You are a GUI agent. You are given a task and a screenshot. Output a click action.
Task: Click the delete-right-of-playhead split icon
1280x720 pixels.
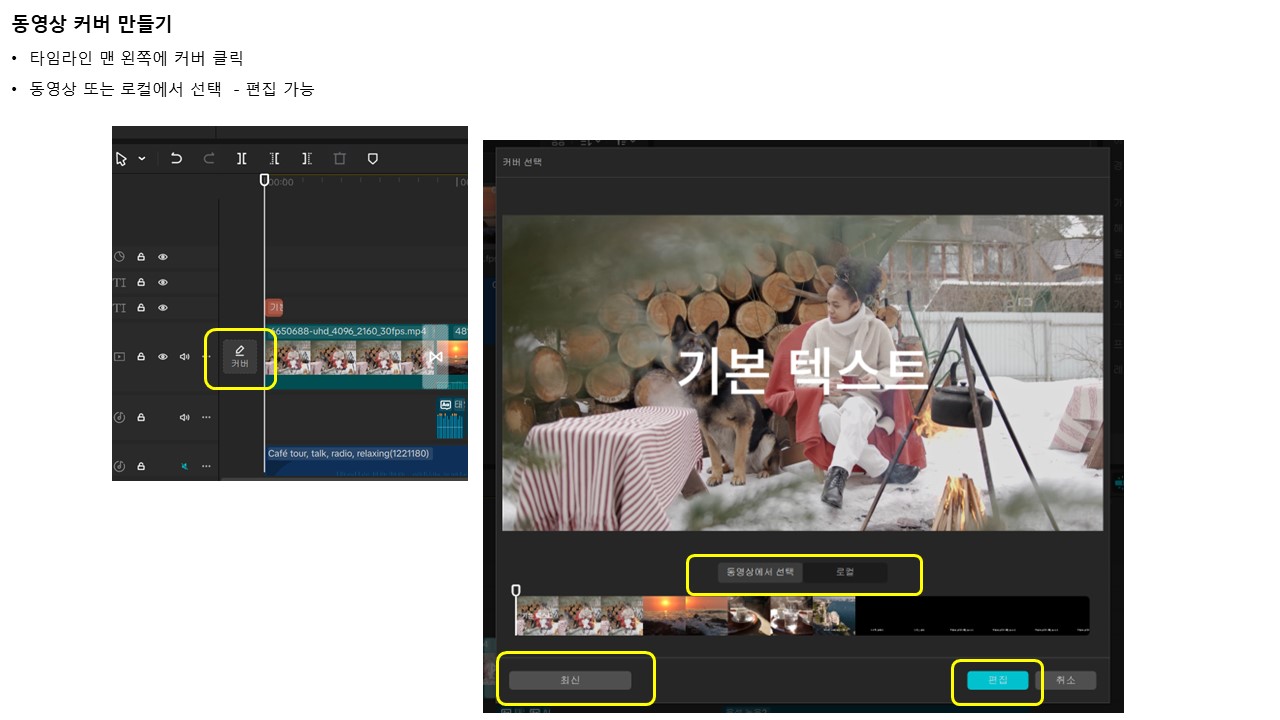pos(307,159)
